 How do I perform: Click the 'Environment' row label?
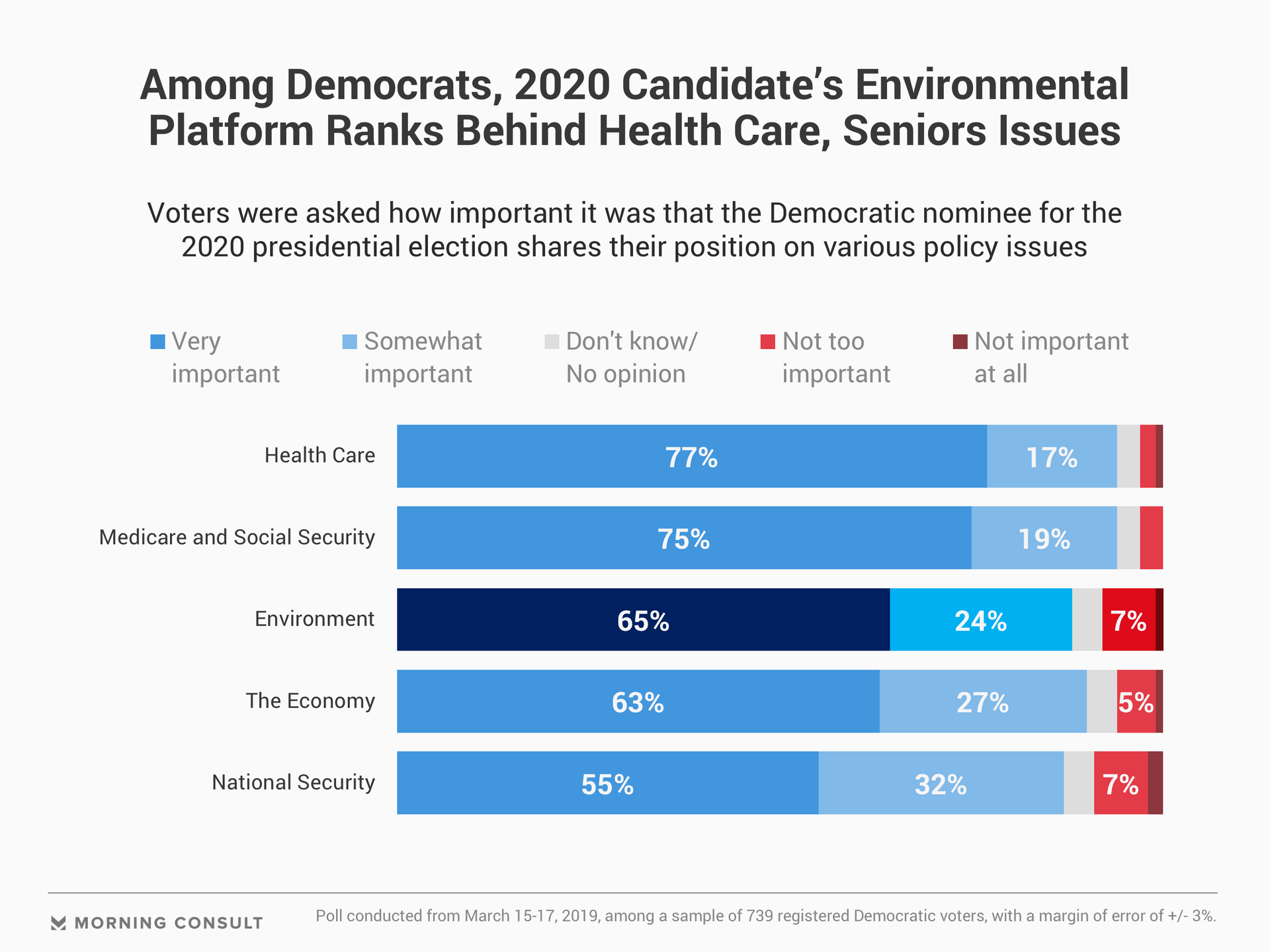point(314,619)
